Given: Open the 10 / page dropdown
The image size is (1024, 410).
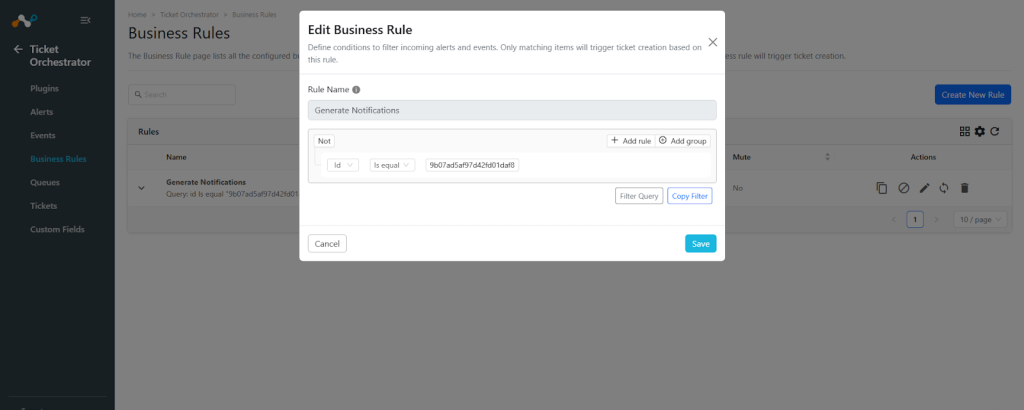Looking at the screenshot, I should click(x=980, y=220).
